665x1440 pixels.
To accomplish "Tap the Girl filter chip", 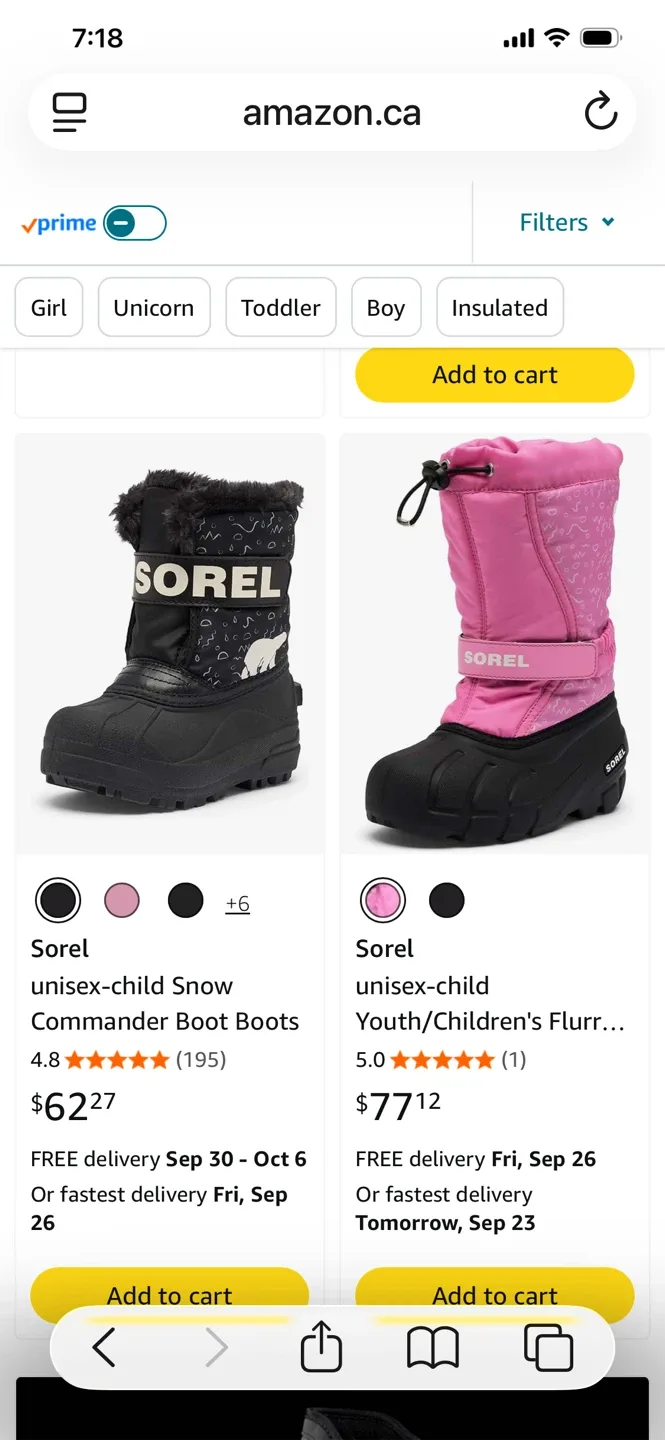I will [x=48, y=307].
